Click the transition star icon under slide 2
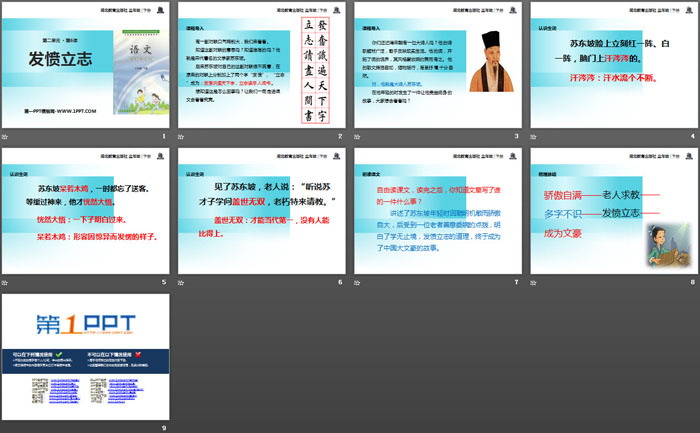The width and height of the screenshot is (700, 433). coord(181,137)
